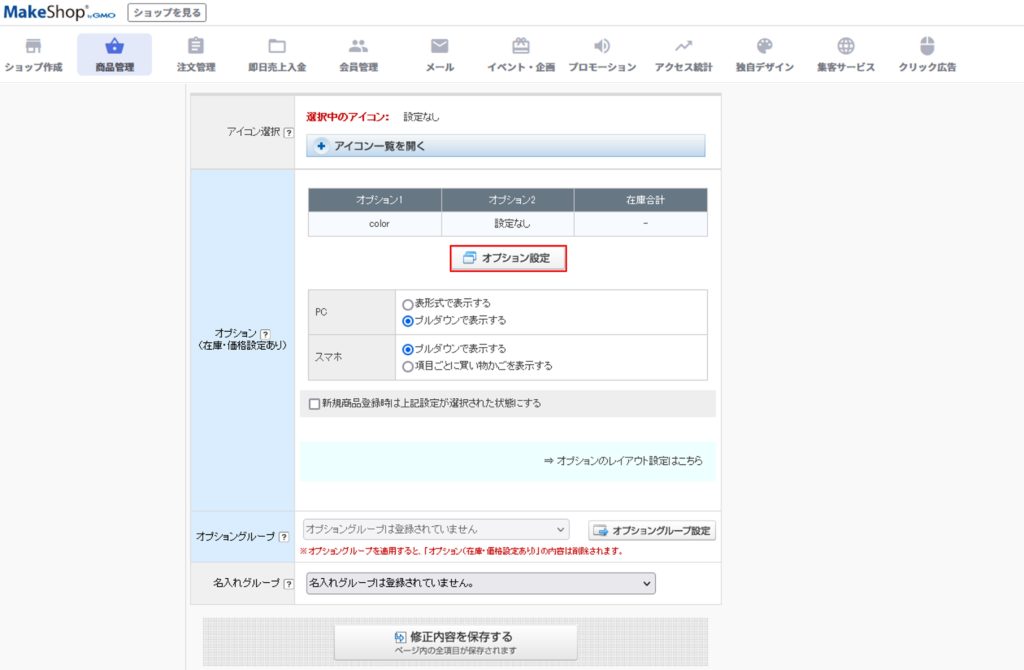Click the help icon beside アイコン選択
The height and width of the screenshot is (670, 1024).
288,133
